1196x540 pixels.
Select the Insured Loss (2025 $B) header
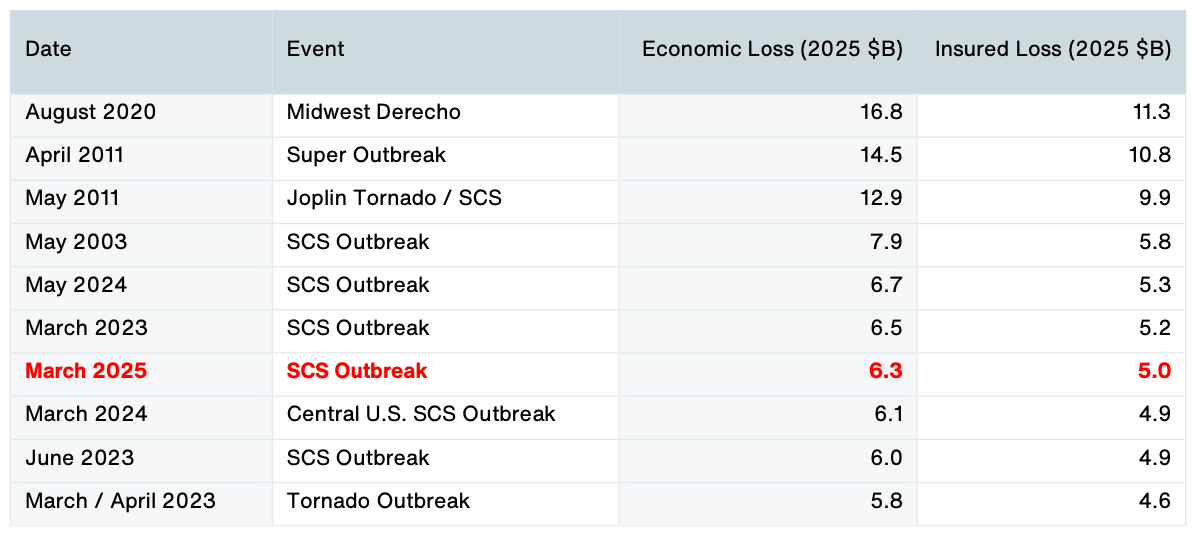pos(1052,49)
